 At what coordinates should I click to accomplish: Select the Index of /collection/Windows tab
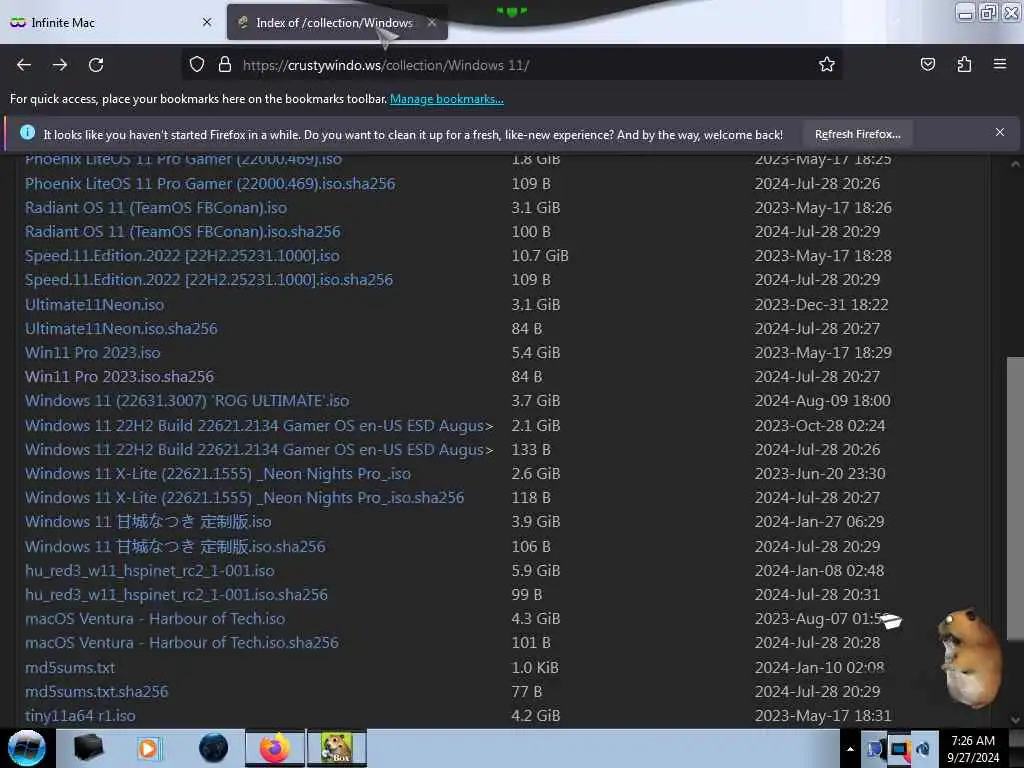click(x=337, y=22)
